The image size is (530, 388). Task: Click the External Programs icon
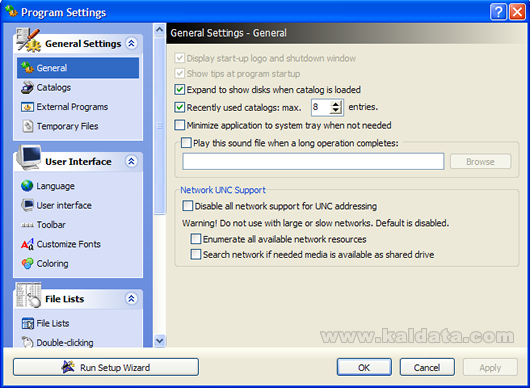coord(27,107)
